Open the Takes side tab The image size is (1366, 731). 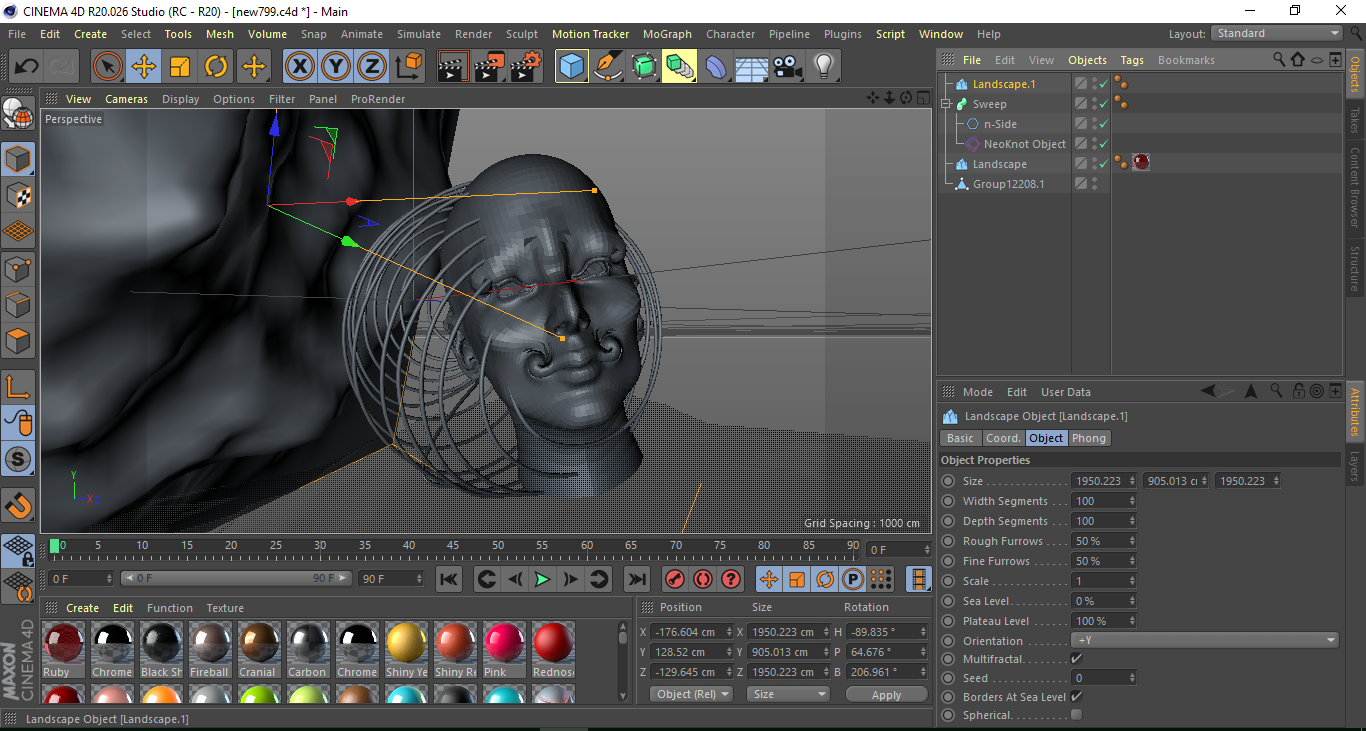point(1355,120)
